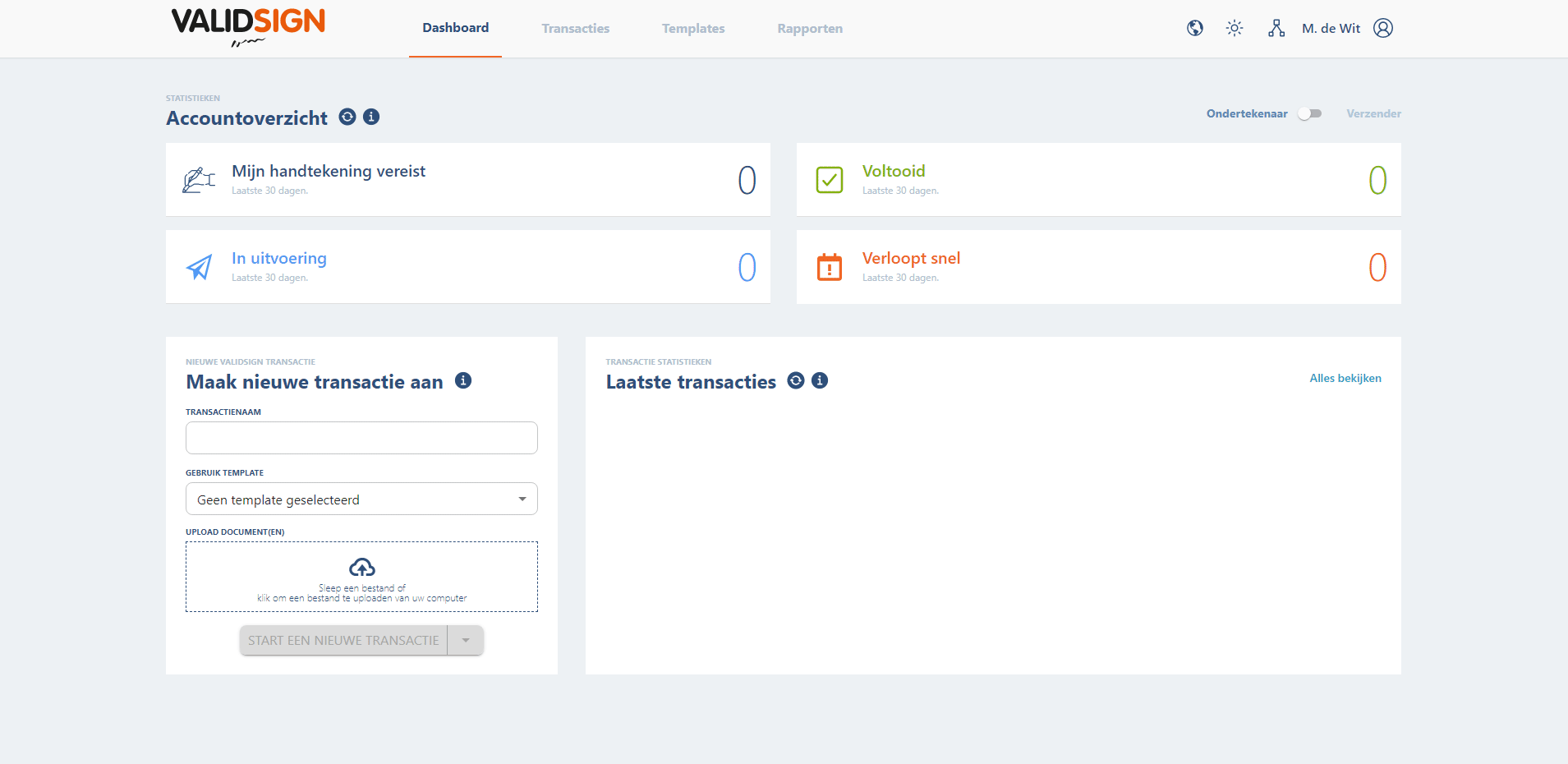Expand the Geen template geselecteerd dropdown
The height and width of the screenshot is (764, 1568).
click(361, 499)
